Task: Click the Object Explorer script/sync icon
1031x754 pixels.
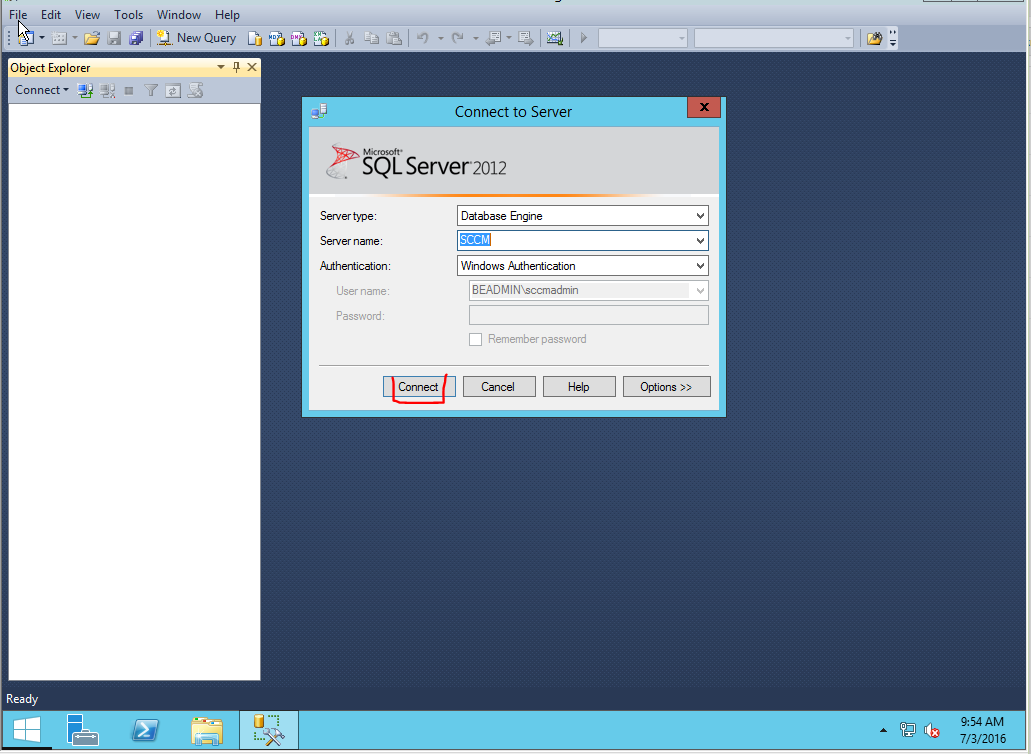Action: pos(195,91)
